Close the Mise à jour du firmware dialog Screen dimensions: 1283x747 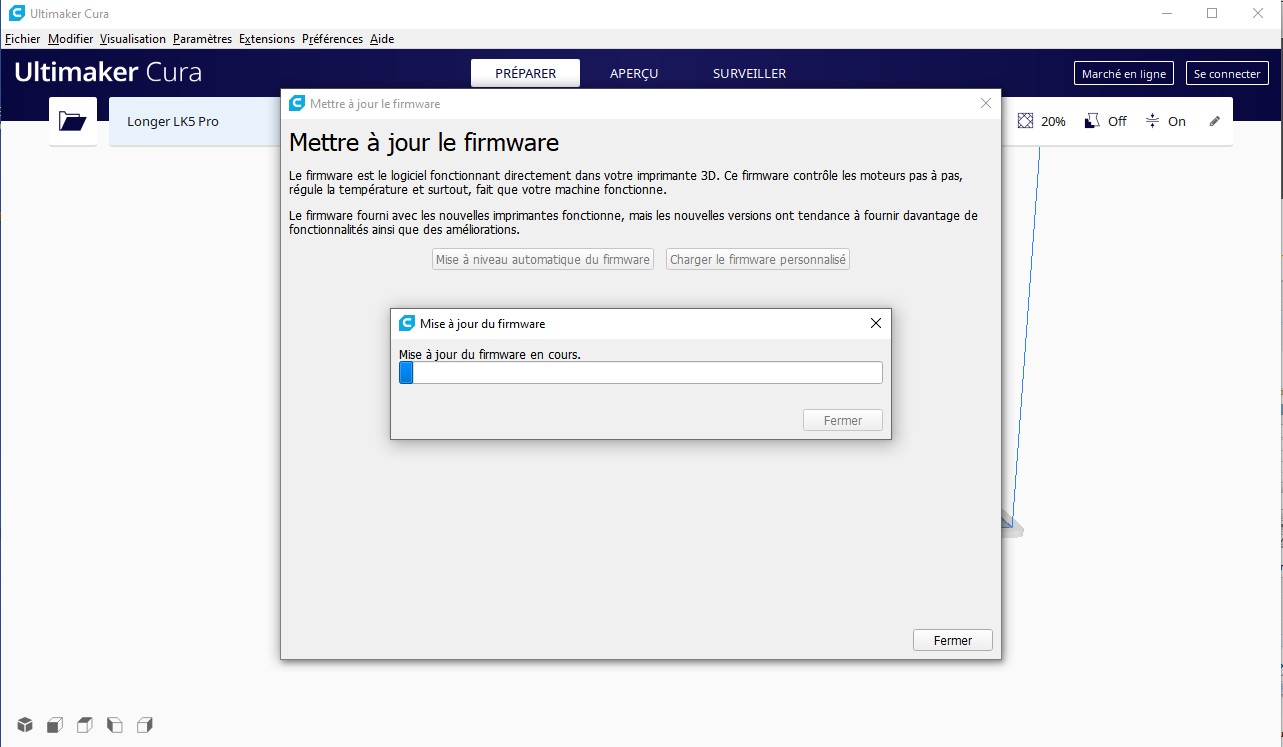tap(876, 323)
